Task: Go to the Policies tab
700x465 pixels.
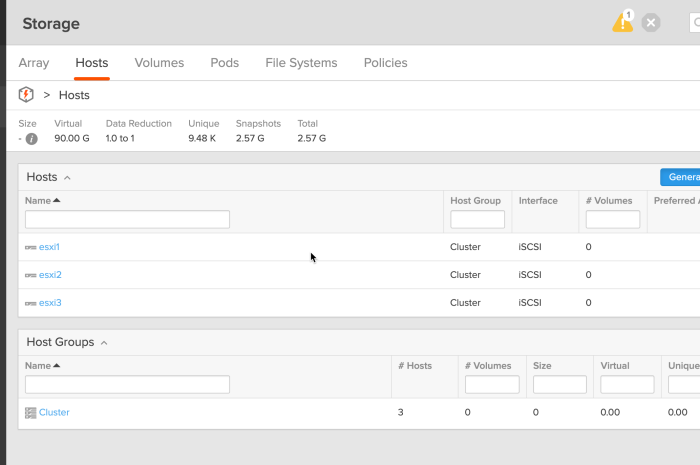Action: tap(385, 63)
